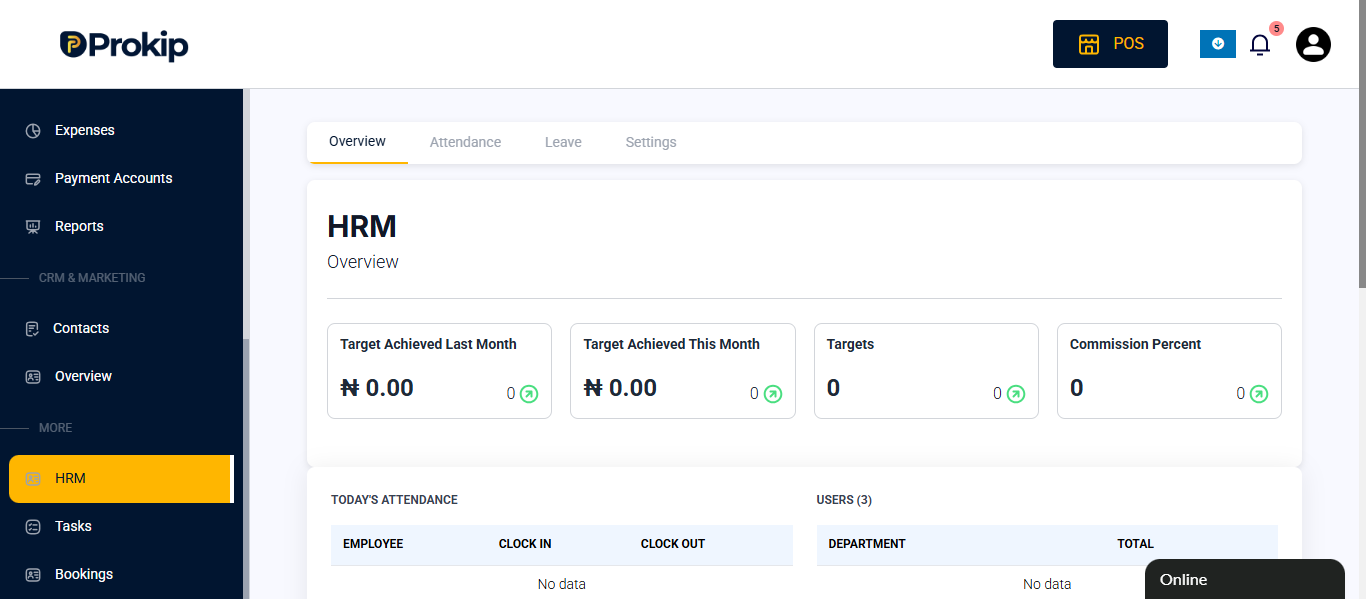Open the notifications bell icon

(x=1260, y=45)
